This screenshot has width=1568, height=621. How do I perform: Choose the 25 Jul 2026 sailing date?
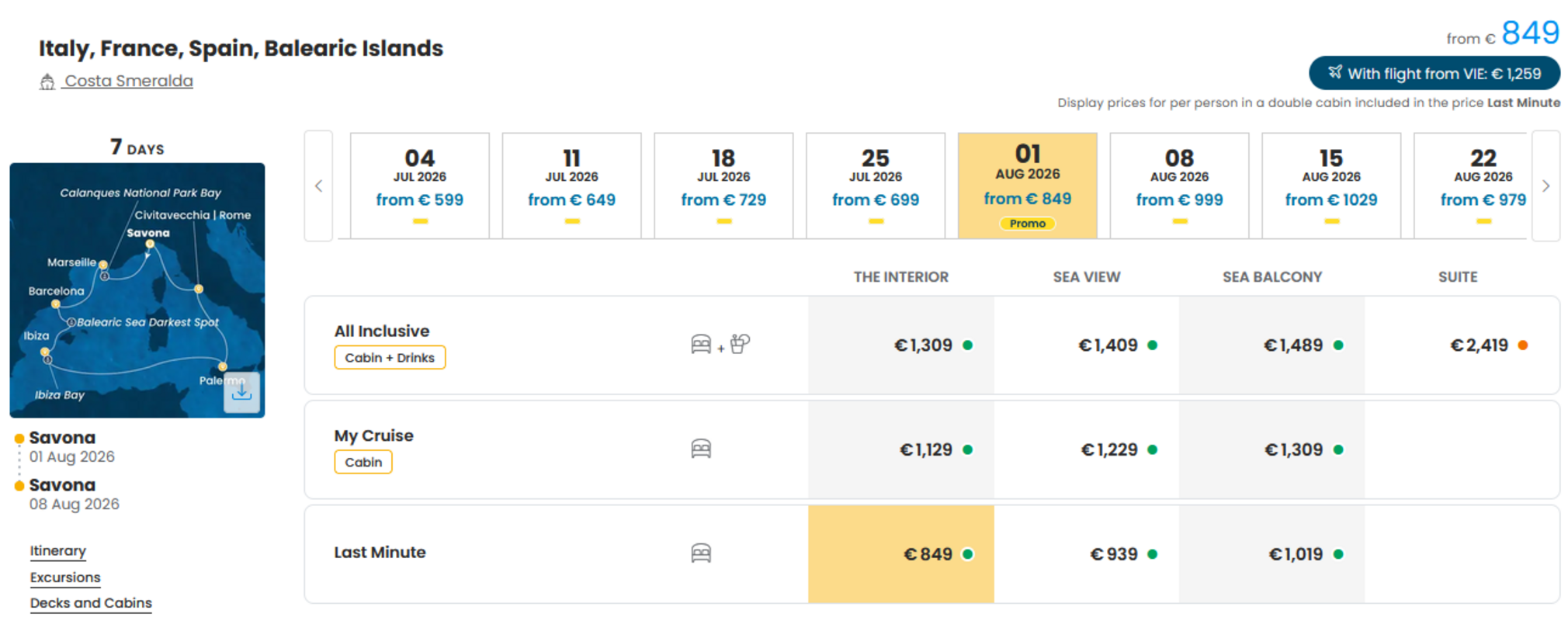point(876,186)
